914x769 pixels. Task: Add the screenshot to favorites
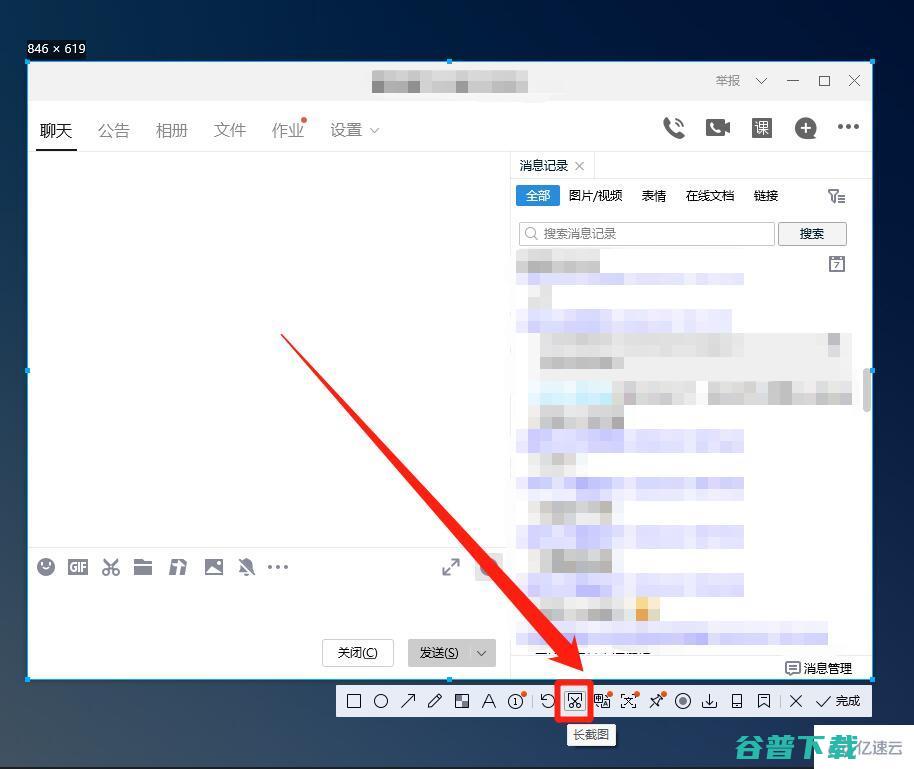pos(764,701)
